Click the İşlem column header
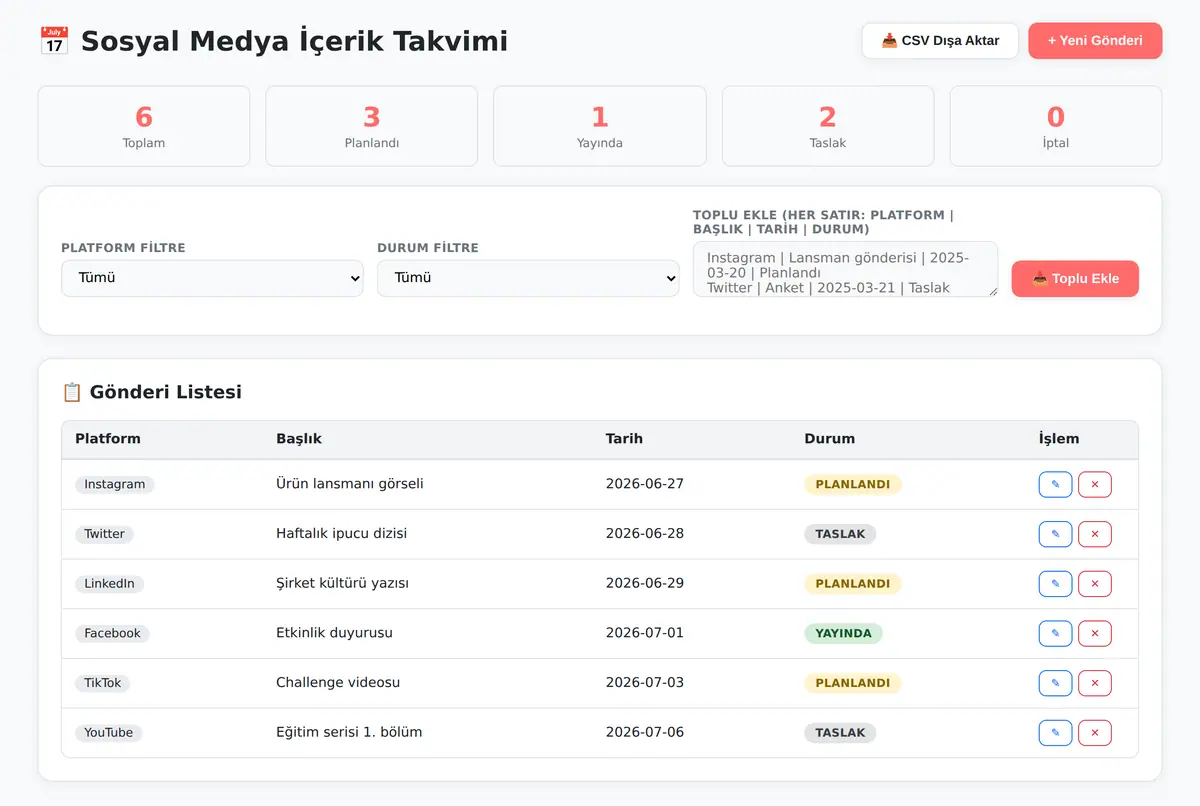Viewport: 1200px width, 806px height. pos(1059,439)
